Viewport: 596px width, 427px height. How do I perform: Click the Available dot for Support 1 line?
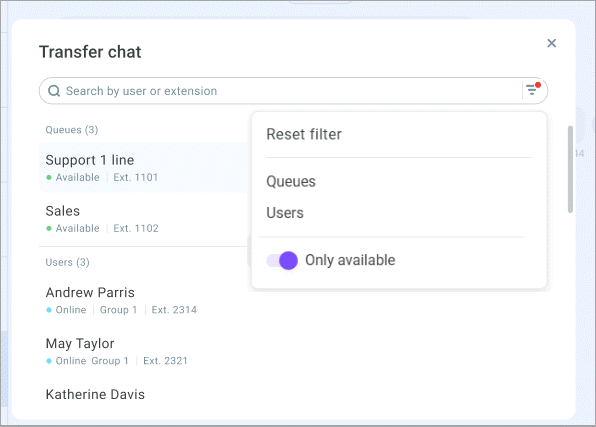click(49, 177)
